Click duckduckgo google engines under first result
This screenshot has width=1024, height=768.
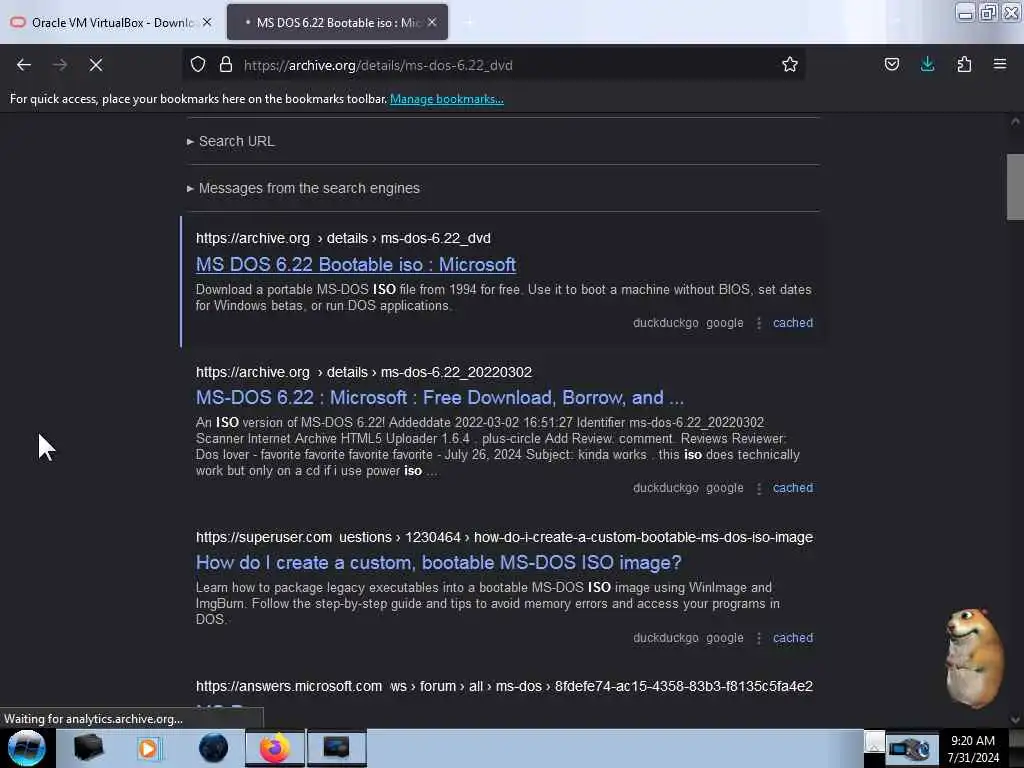pyautogui.click(x=688, y=323)
